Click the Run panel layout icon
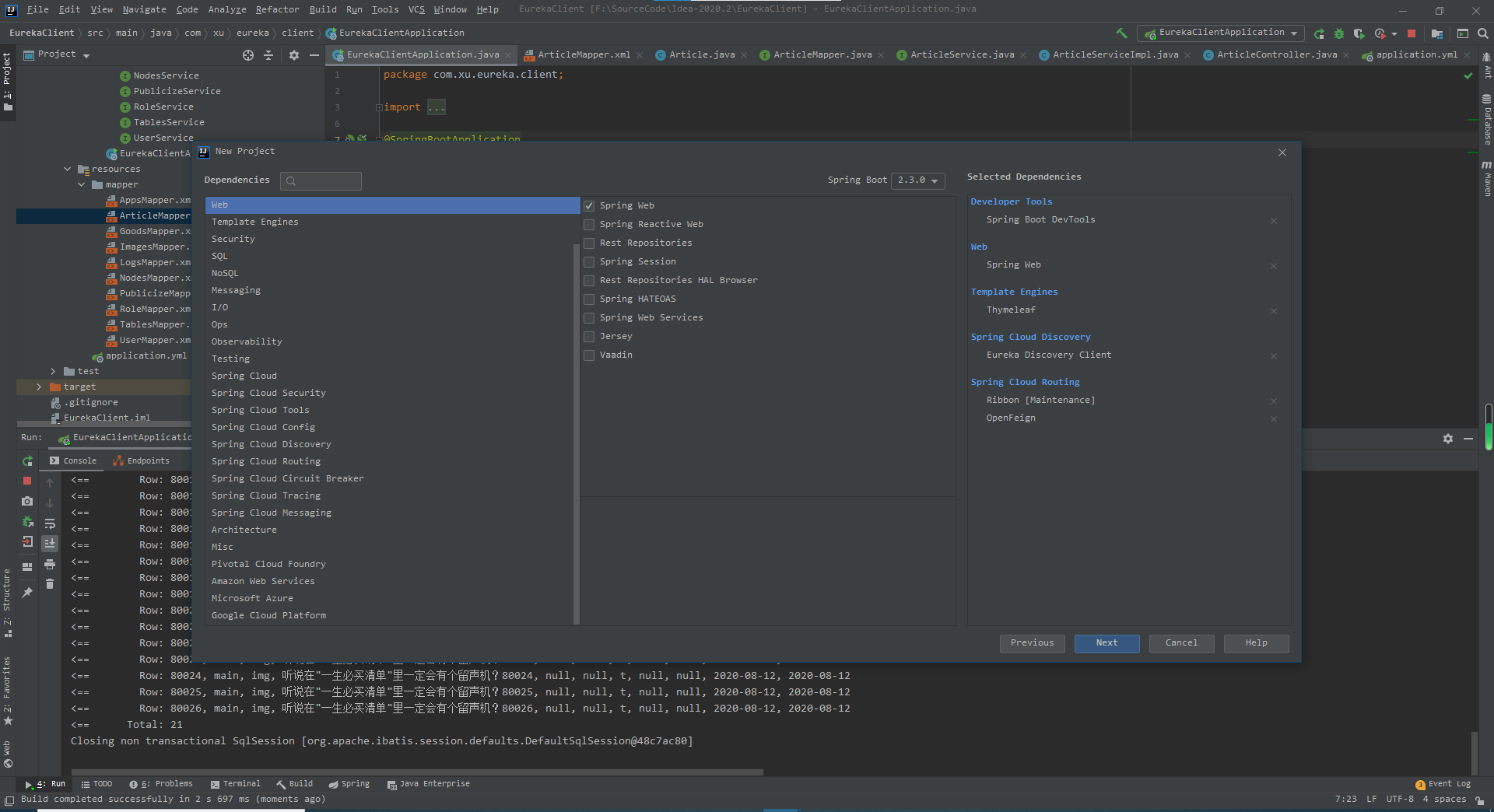Screen dimensions: 1494x812 point(27,567)
